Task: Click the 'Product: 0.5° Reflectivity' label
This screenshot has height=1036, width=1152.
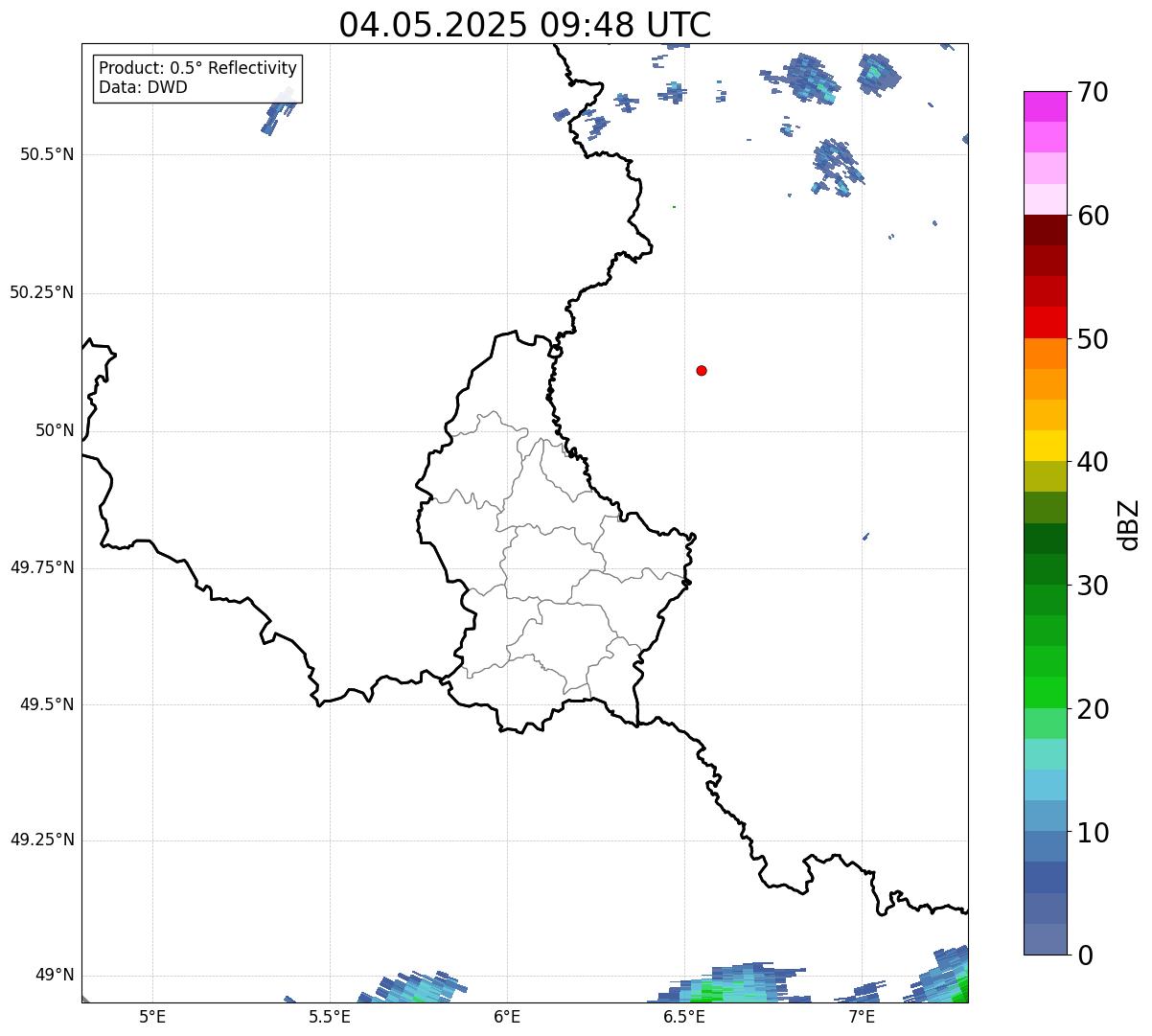Action: click(x=197, y=69)
